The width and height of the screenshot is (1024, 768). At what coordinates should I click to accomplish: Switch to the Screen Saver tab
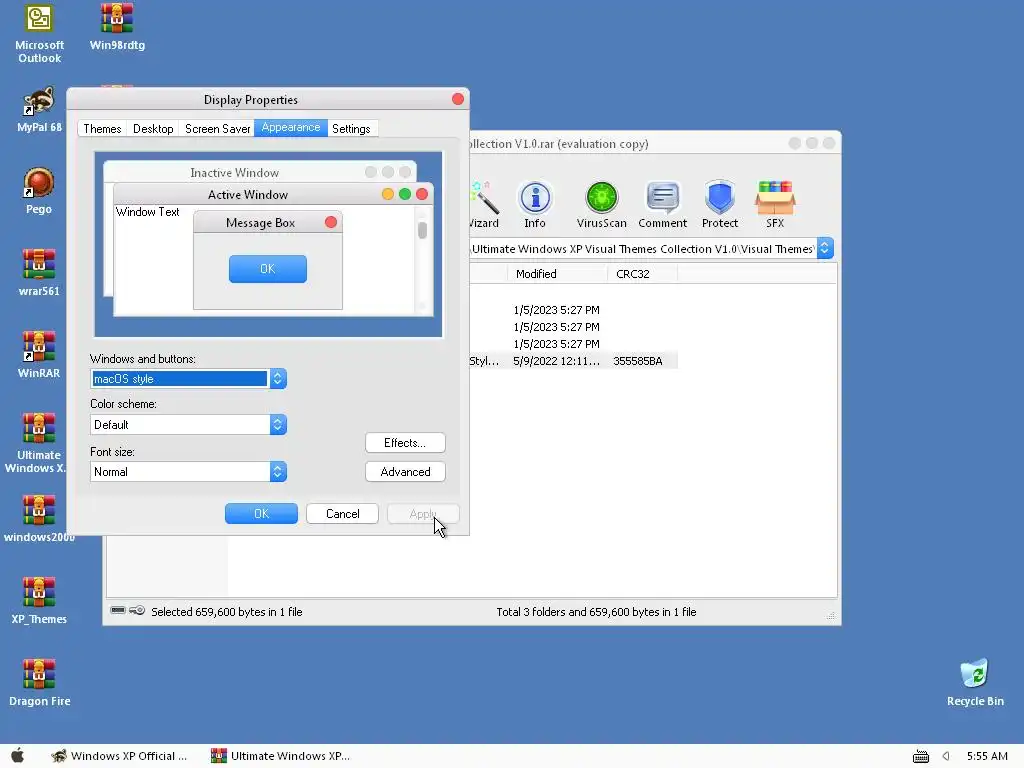tap(217, 129)
